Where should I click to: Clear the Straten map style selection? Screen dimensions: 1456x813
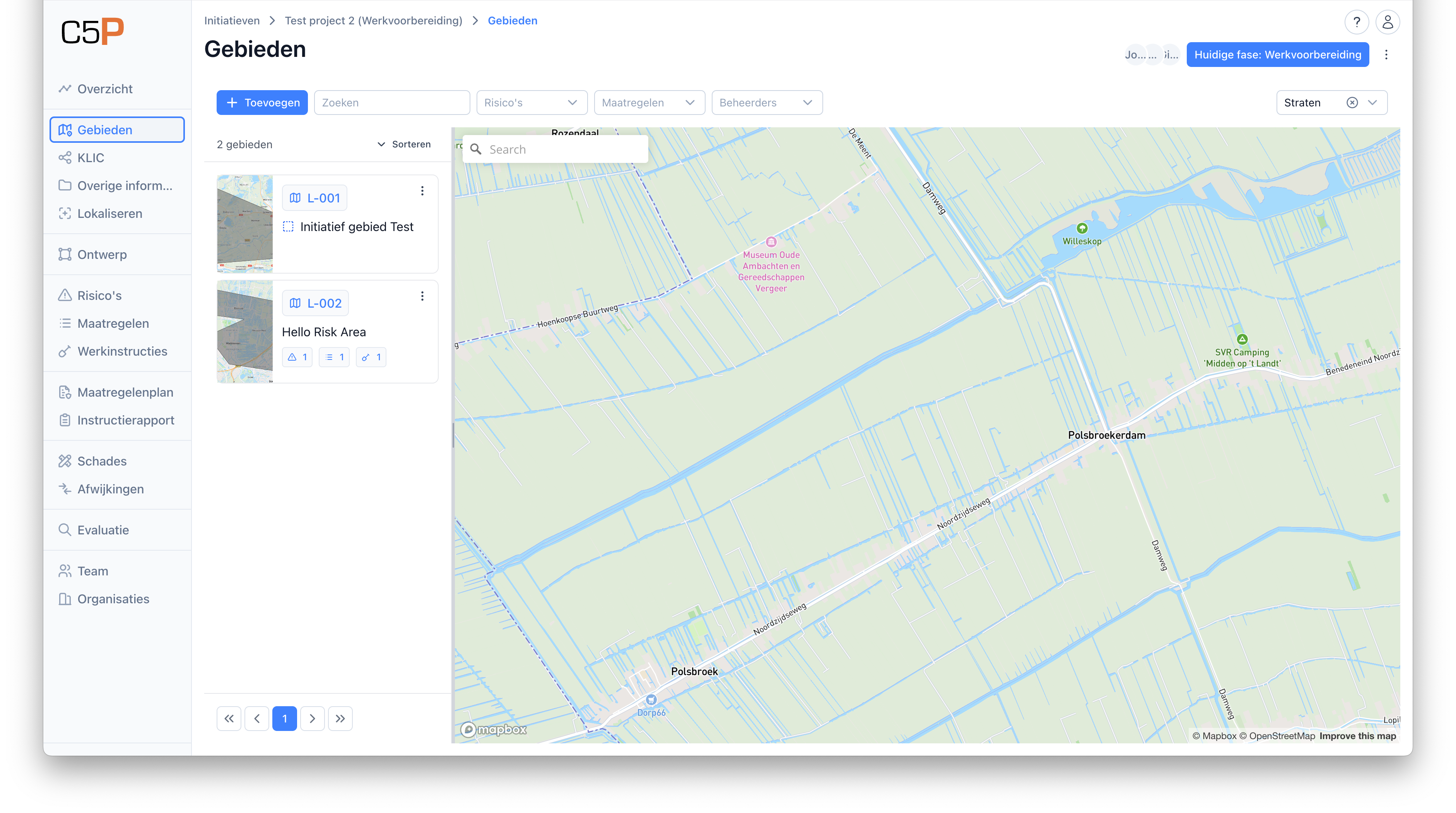[1352, 103]
